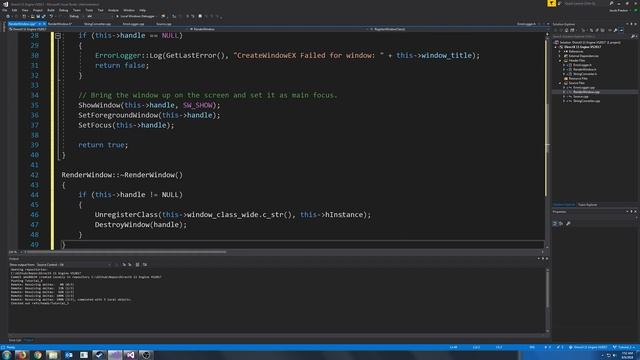Click Solution Explorer Properties wrench icon
Viewport: 640px width, 360px height.
click(615, 30)
